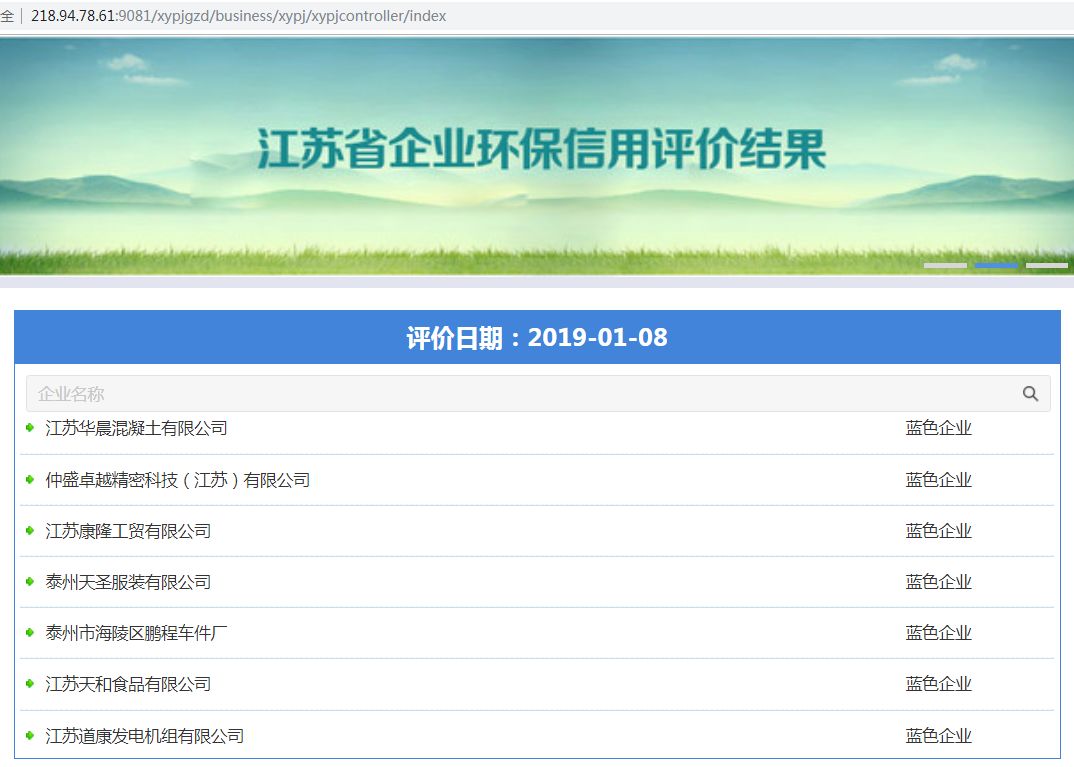This screenshot has width=1074, height=767.
Task: Click the browser address bar URL
Action: (x=239, y=16)
